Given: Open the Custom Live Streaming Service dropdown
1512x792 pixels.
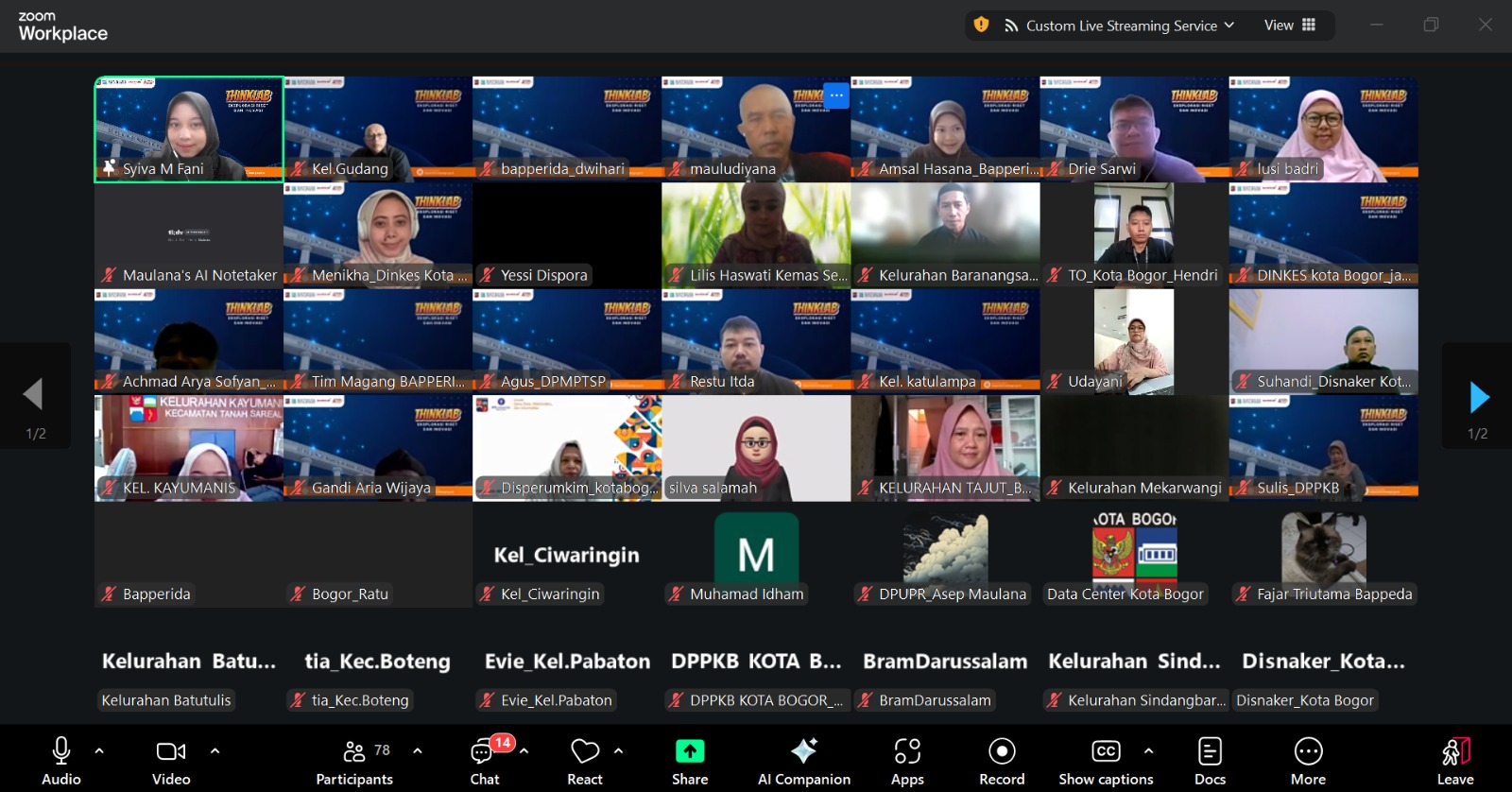Looking at the screenshot, I should (1120, 26).
